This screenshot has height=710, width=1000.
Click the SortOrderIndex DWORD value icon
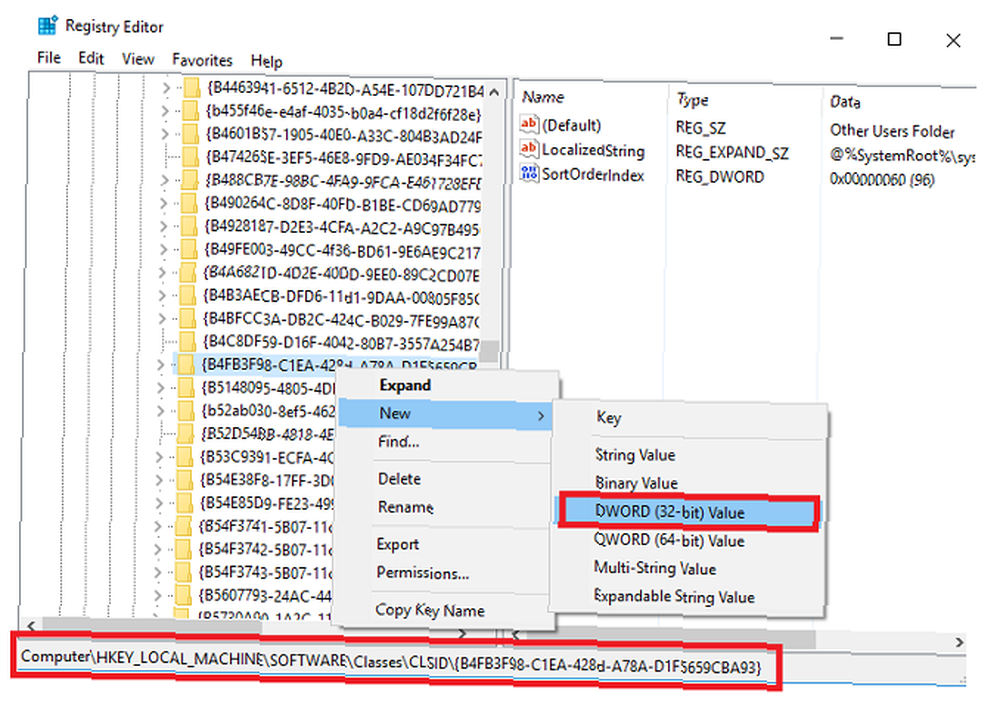coord(529,173)
